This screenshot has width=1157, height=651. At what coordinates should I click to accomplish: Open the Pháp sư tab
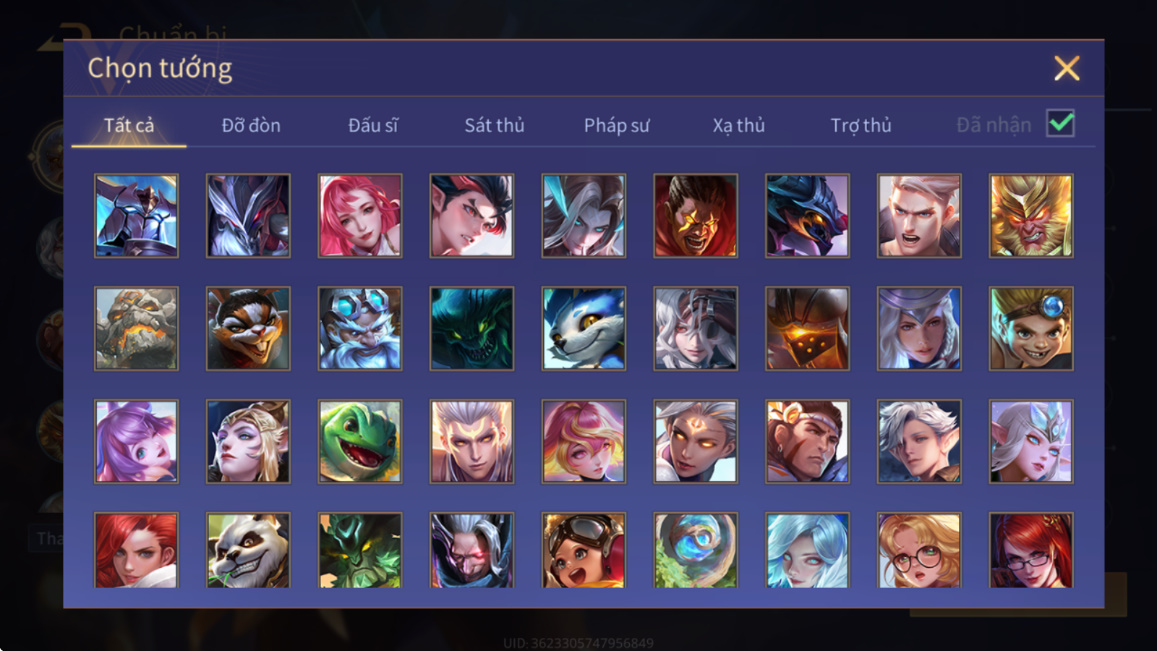[617, 125]
